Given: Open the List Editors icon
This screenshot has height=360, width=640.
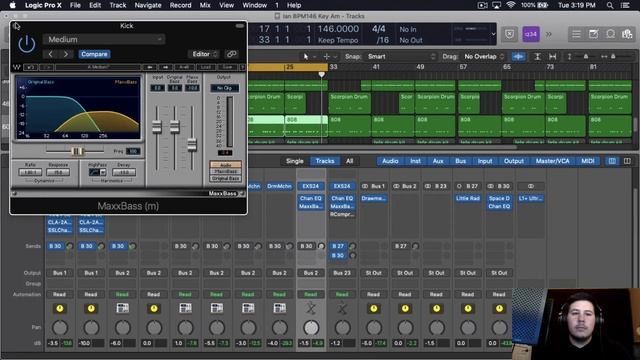Looking at the screenshot, I should coord(576,34).
